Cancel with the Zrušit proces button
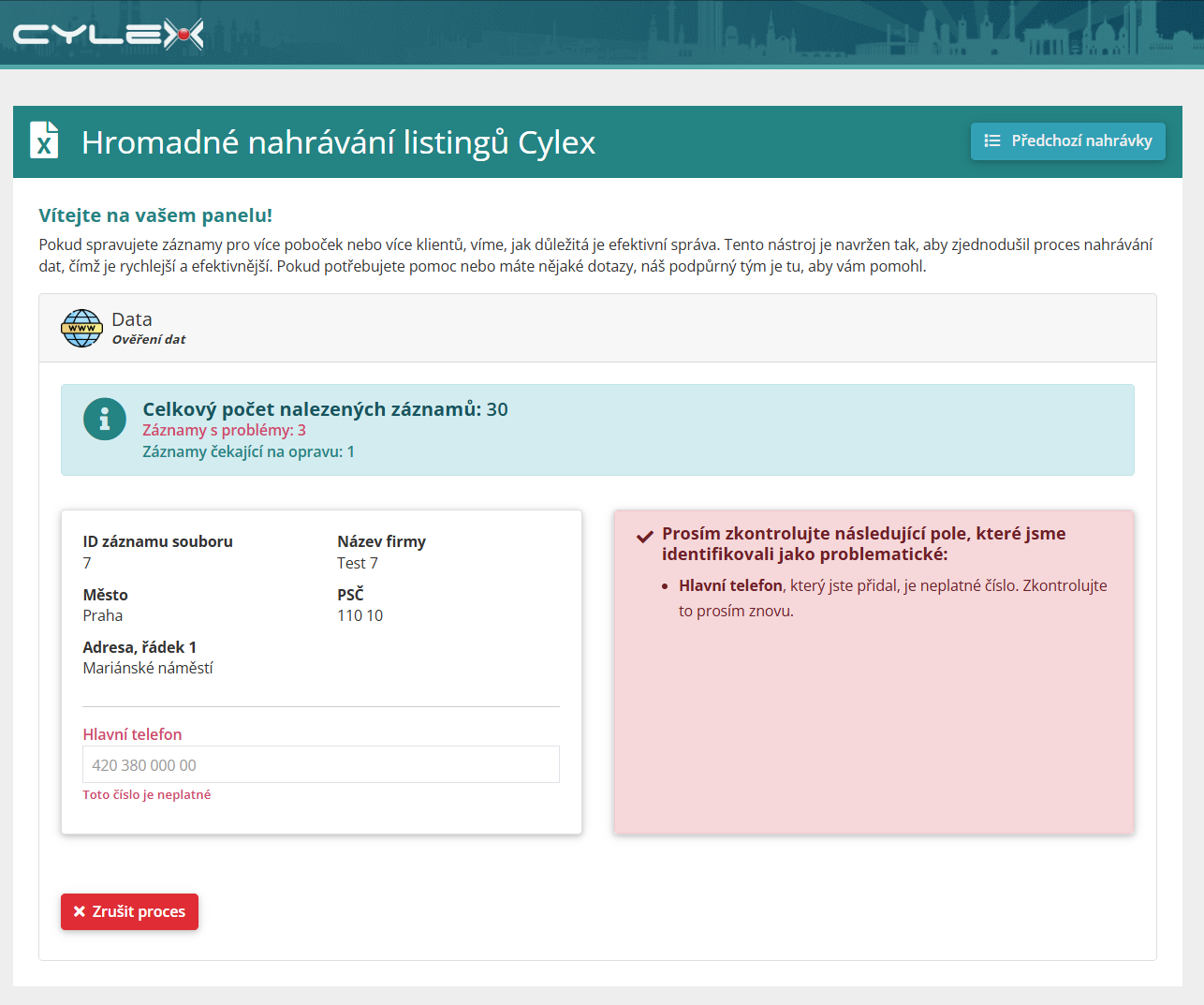 (129, 911)
